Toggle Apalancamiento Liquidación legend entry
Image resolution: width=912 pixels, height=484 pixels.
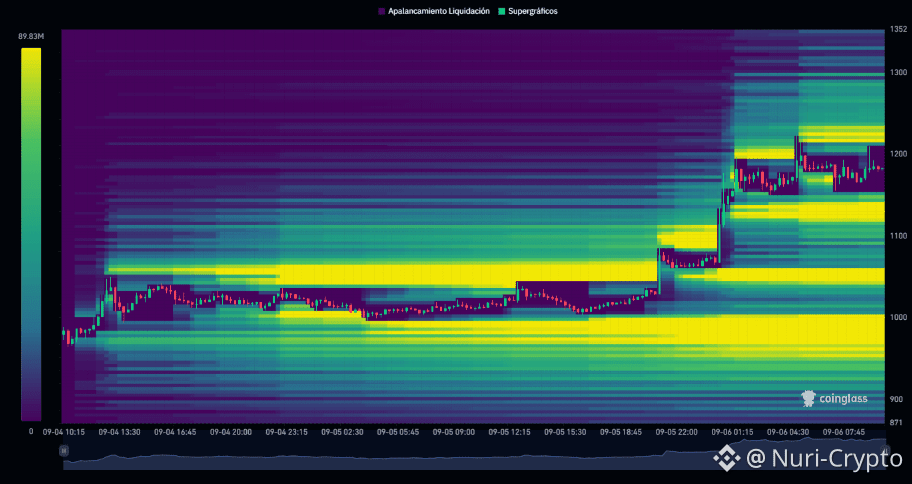[434, 11]
